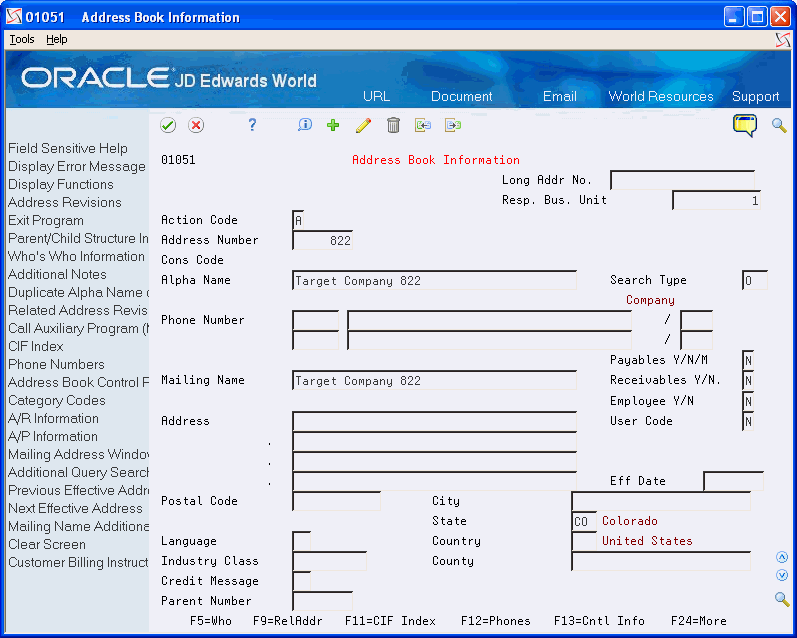Screen dimensions: 797x638
Task: Open the Help menu
Action: [x=56, y=40]
